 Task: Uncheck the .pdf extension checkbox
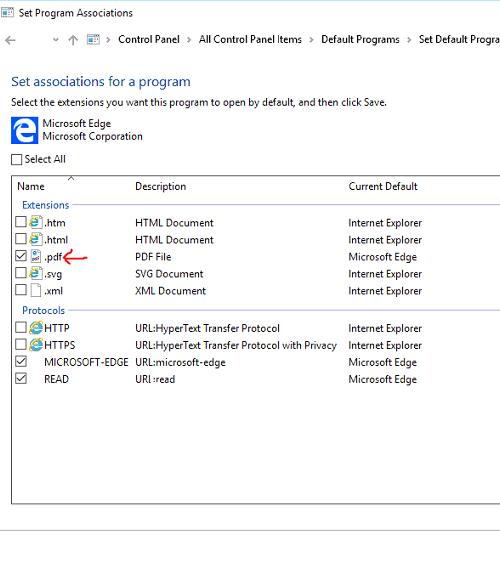click(21, 256)
